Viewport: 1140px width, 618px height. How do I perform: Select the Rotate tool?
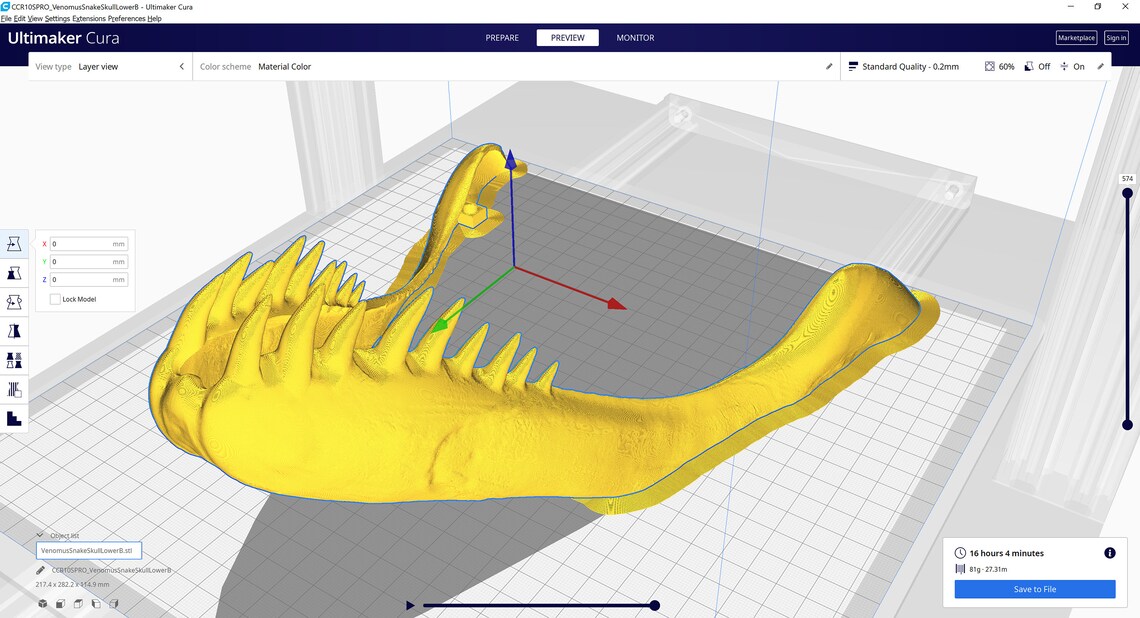tap(14, 301)
